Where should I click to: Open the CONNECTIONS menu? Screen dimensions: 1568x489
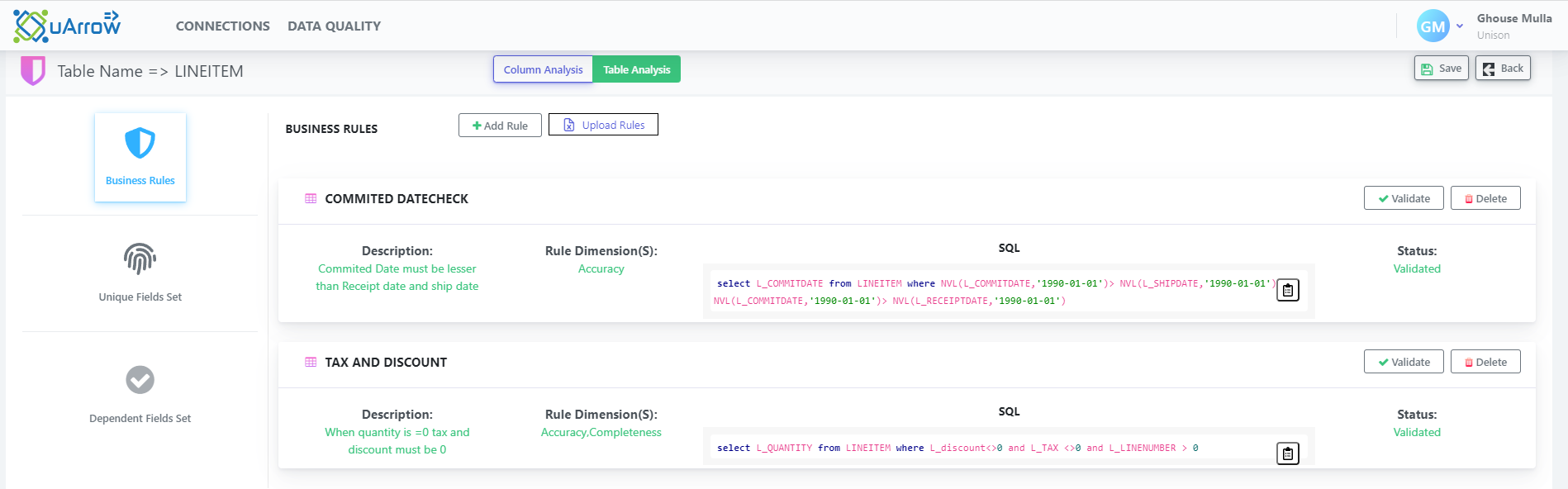pyautogui.click(x=222, y=26)
